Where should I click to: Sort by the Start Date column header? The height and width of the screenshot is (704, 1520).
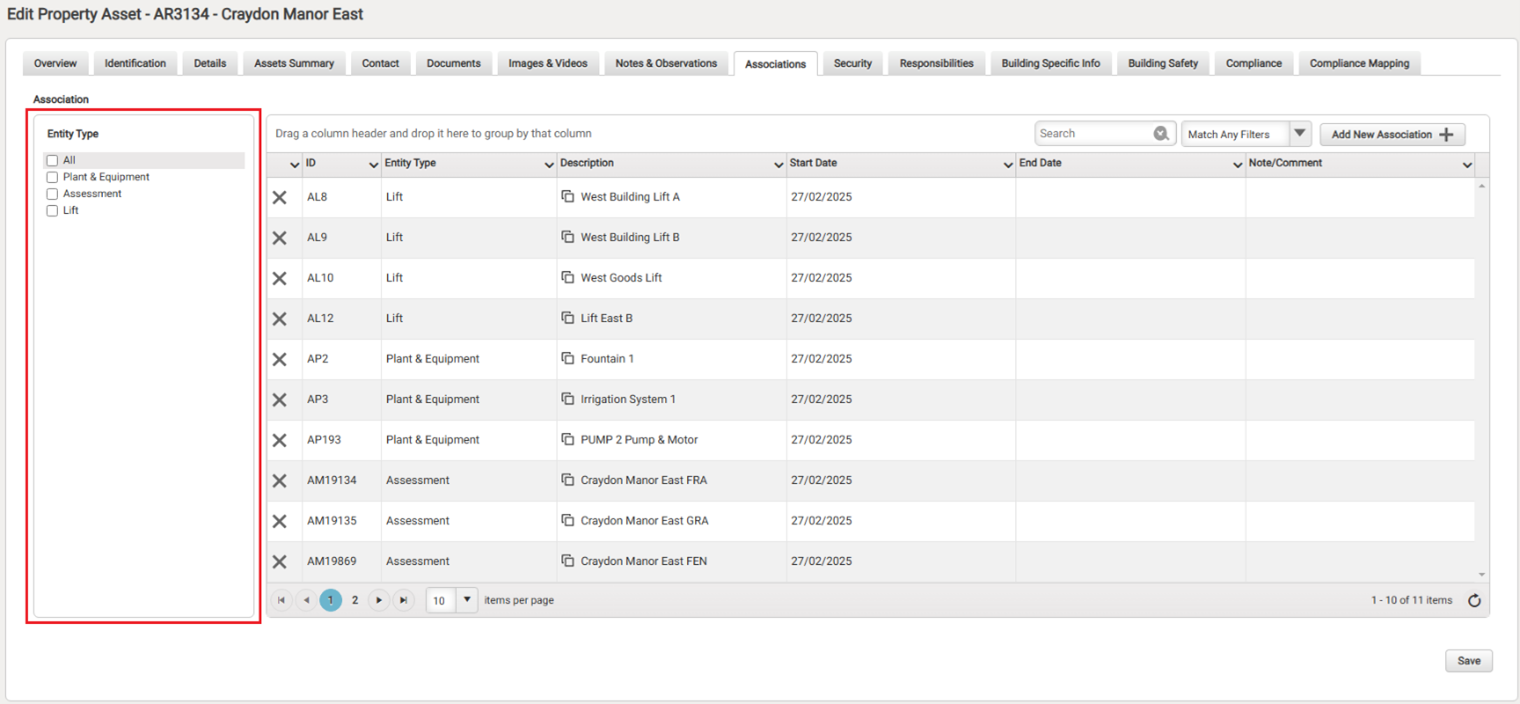(x=813, y=163)
